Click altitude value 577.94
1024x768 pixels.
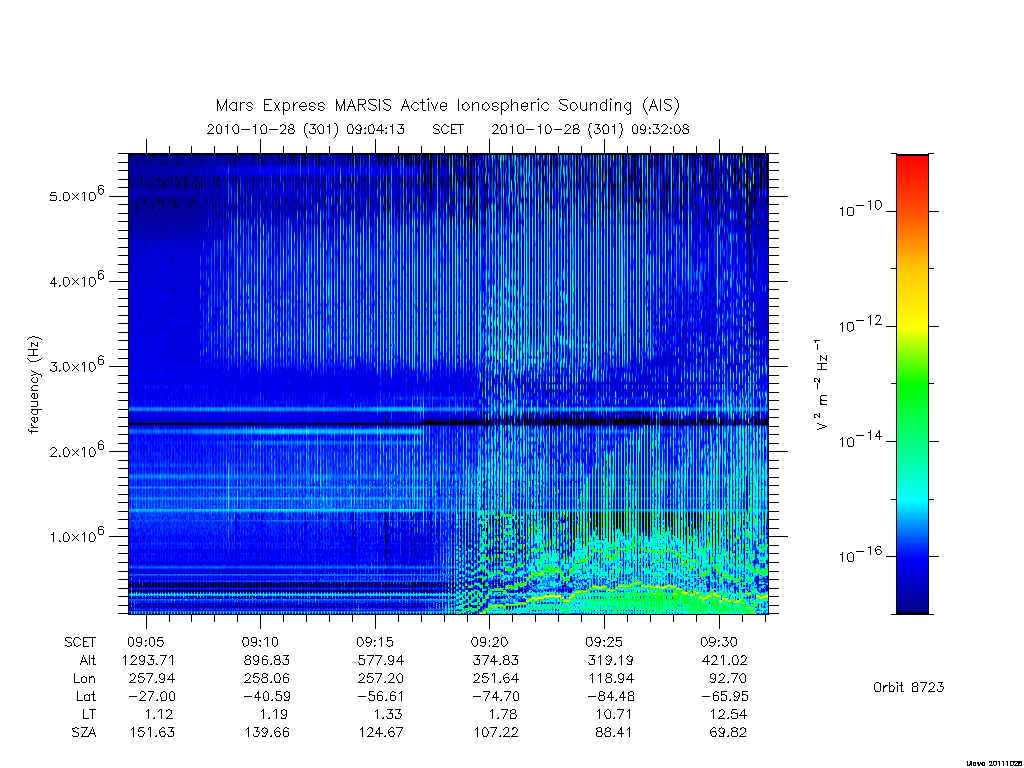[x=381, y=660]
